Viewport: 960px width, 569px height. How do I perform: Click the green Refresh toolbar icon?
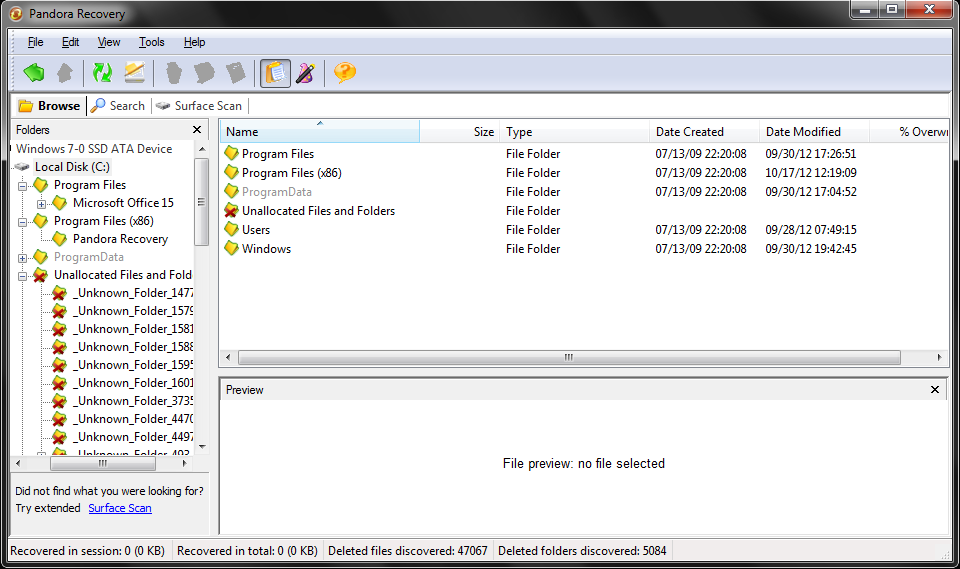(102, 73)
